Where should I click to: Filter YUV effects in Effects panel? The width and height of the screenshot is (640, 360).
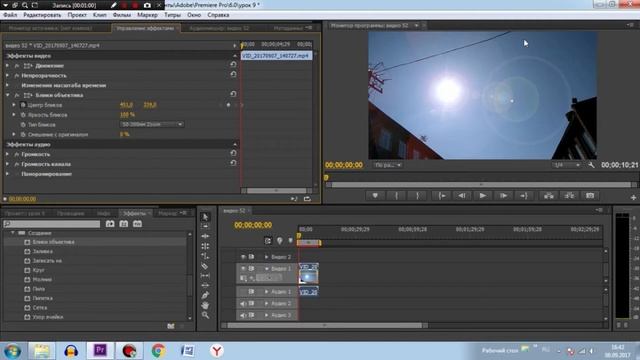coord(137,224)
